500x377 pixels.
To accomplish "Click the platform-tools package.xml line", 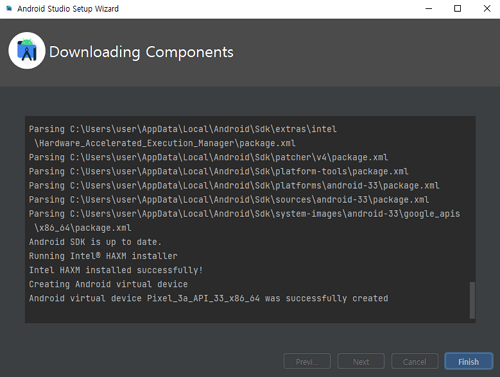I will coord(218,171).
